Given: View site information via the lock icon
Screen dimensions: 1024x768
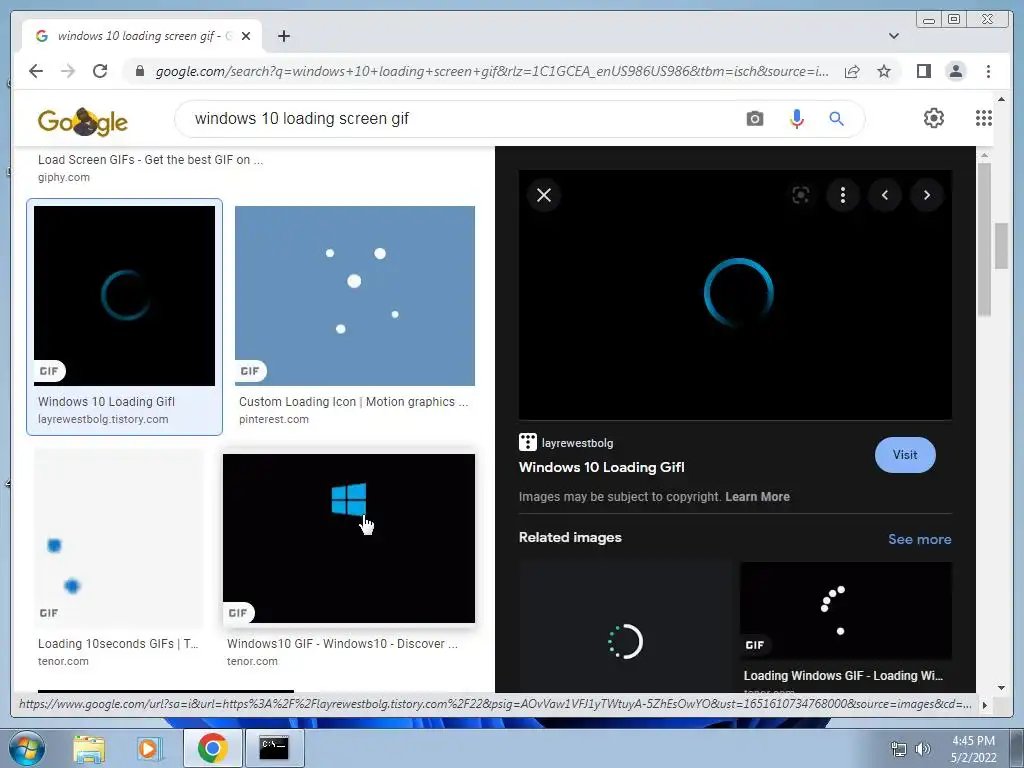Looking at the screenshot, I should (x=139, y=71).
